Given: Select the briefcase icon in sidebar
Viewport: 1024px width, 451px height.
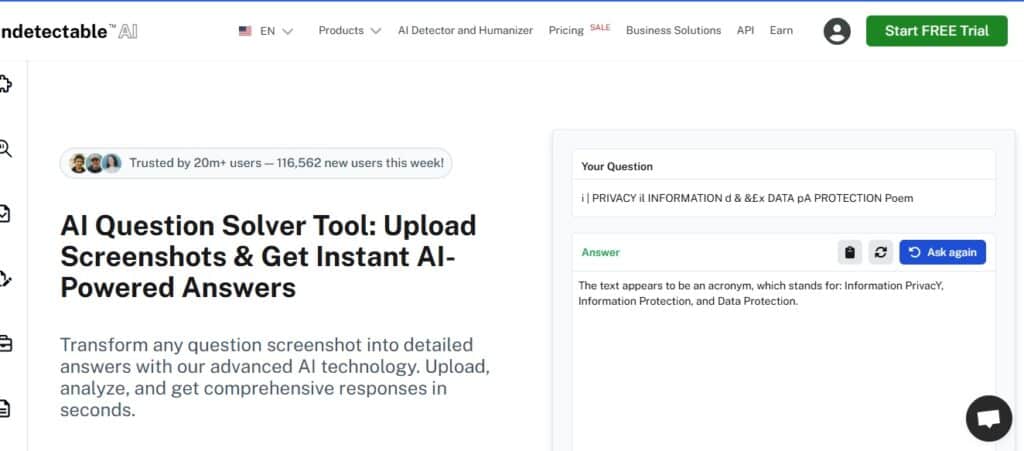Looking at the screenshot, I should [x=5, y=343].
